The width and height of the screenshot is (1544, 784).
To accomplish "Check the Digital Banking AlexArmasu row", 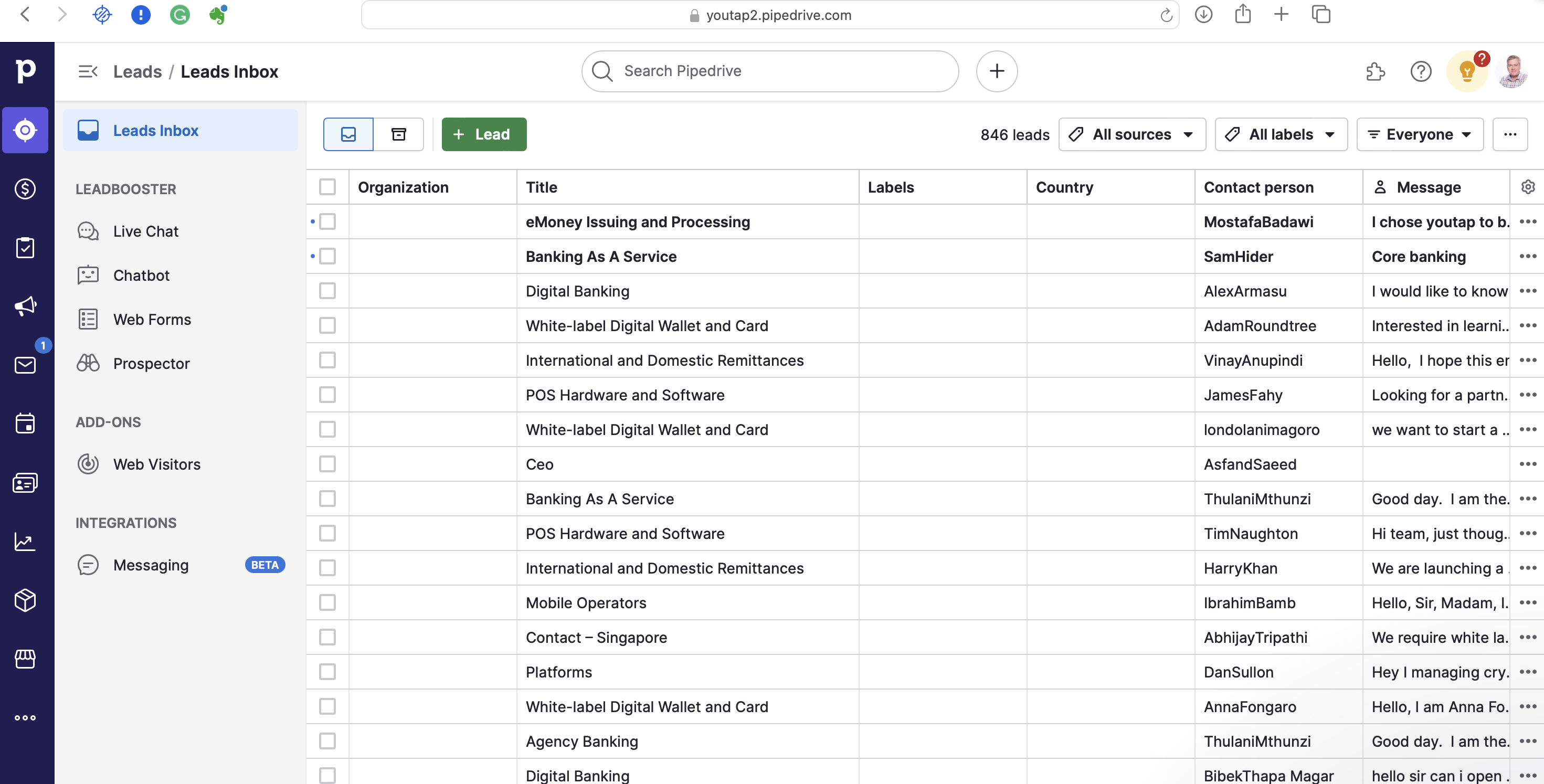I will [x=327, y=291].
